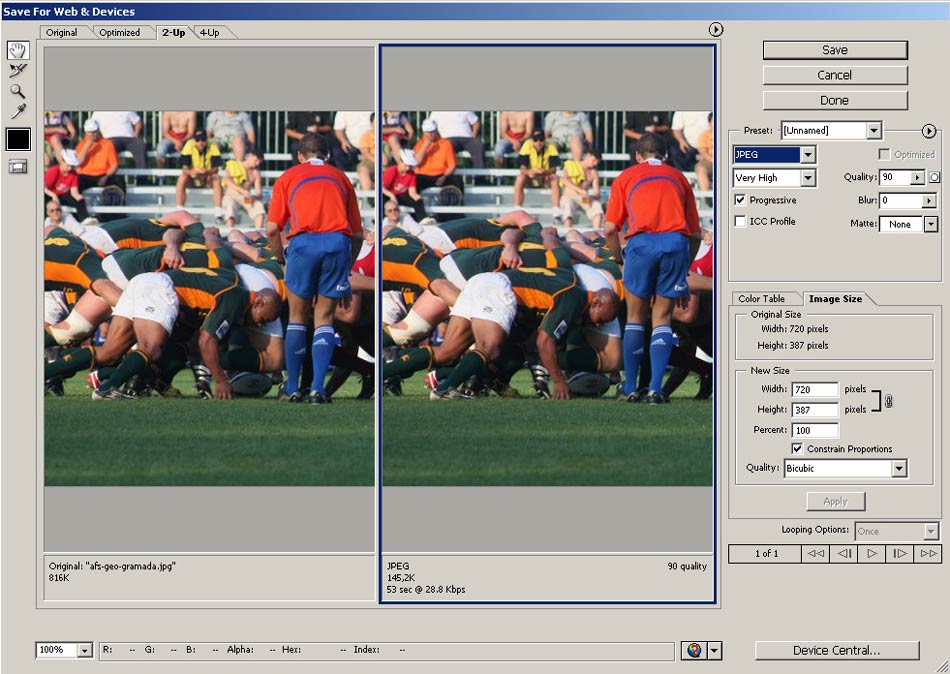This screenshot has height=674, width=950.
Task: Select the Hand tool
Action: point(18,50)
